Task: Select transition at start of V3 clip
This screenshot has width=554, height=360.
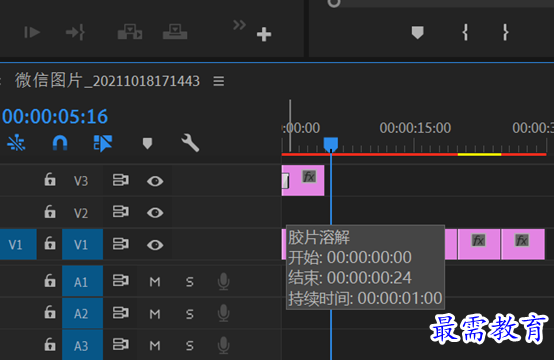Action: click(285, 181)
